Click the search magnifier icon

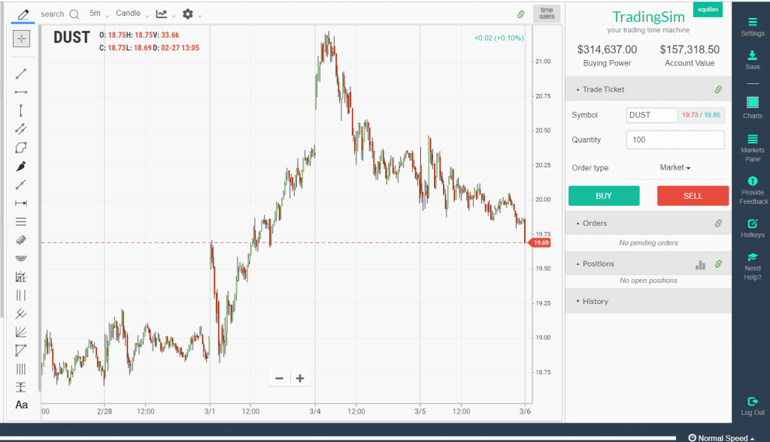pos(74,14)
